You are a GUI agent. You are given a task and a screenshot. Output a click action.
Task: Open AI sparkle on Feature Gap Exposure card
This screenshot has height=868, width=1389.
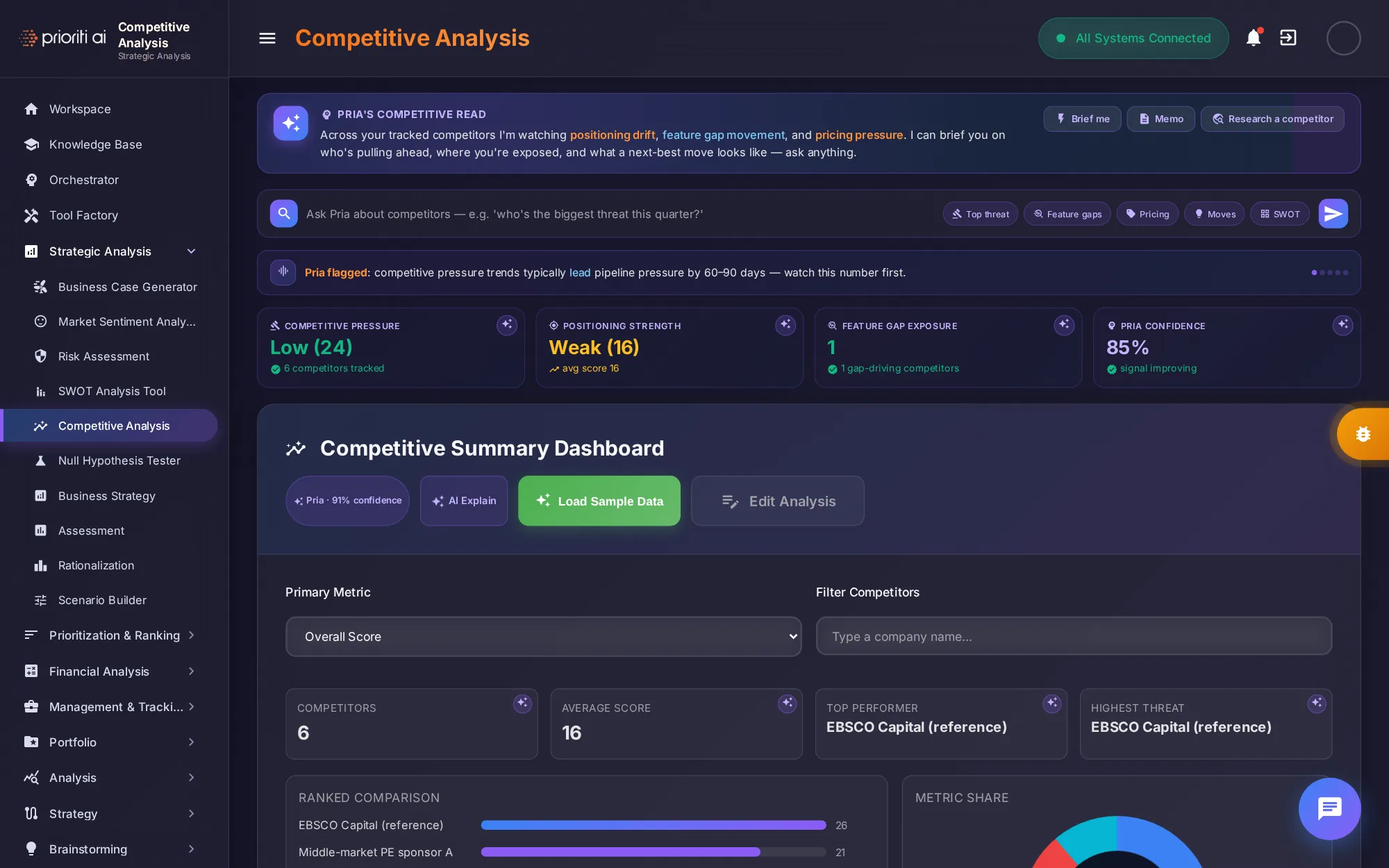pyautogui.click(x=1064, y=325)
